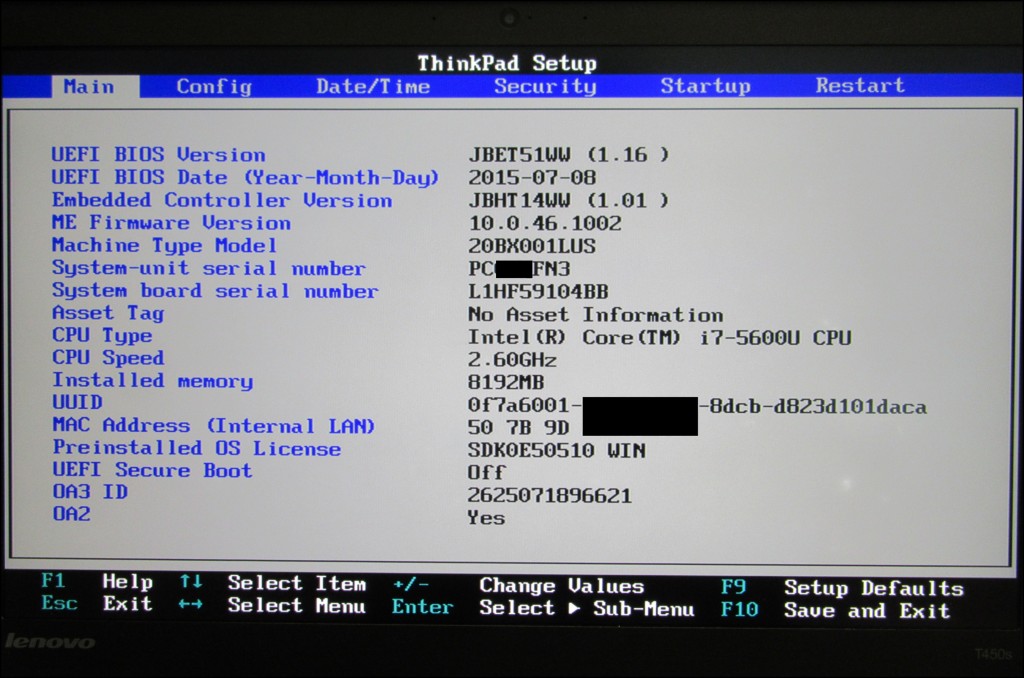The height and width of the screenshot is (678, 1024).
Task: Select the 'OA2' label
Action: 71,514
